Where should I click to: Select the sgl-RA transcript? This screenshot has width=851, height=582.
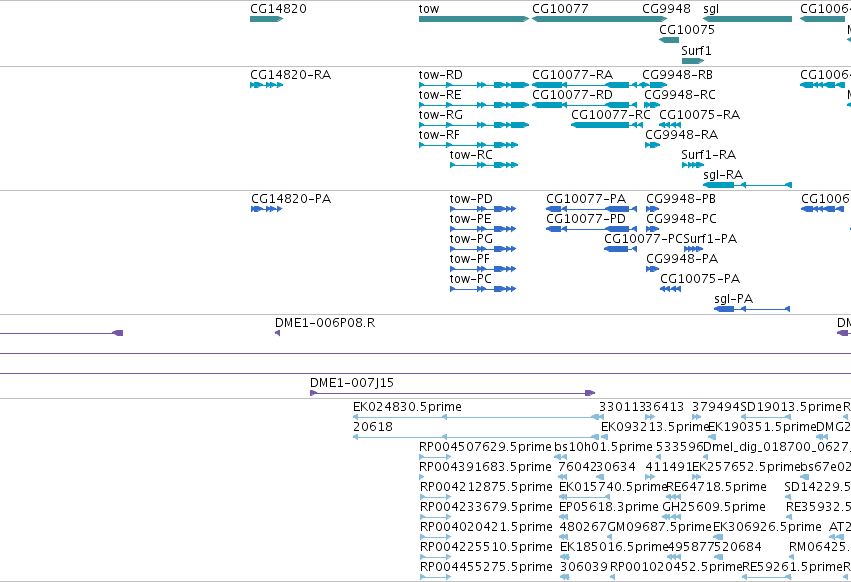pos(747,185)
